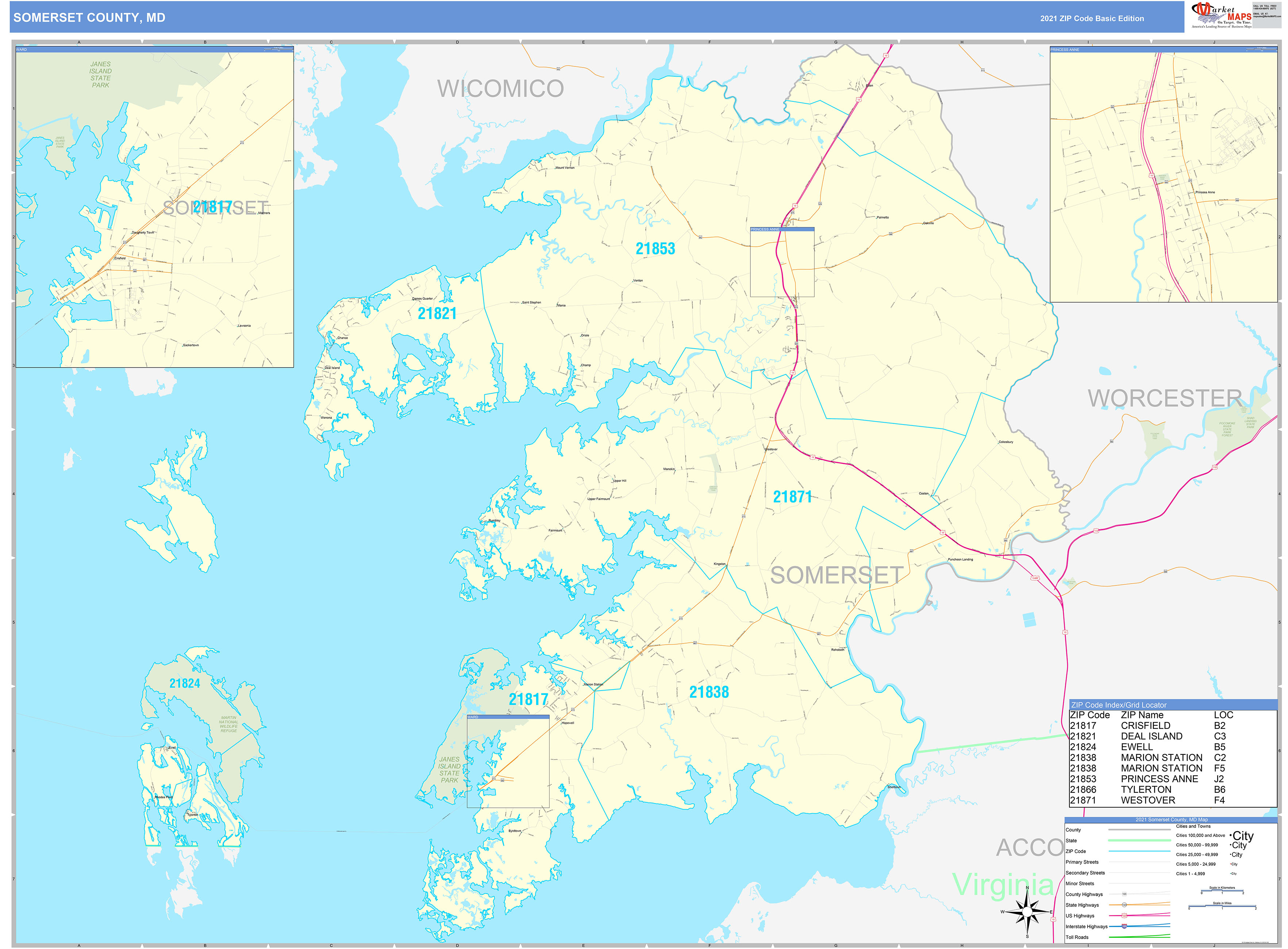
Task: Click the 'Mount Vernon' town label
Action: pyautogui.click(x=564, y=168)
